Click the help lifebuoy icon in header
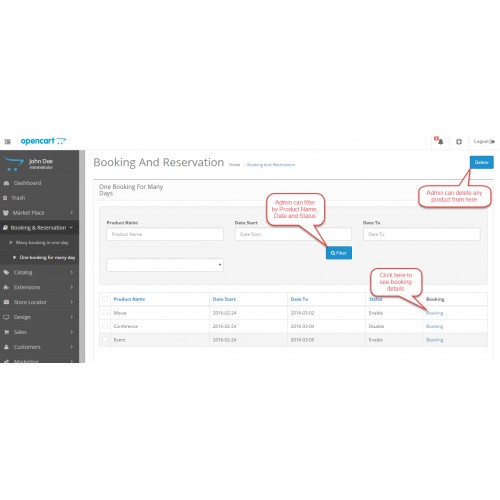The height and width of the screenshot is (500, 500). (459, 141)
